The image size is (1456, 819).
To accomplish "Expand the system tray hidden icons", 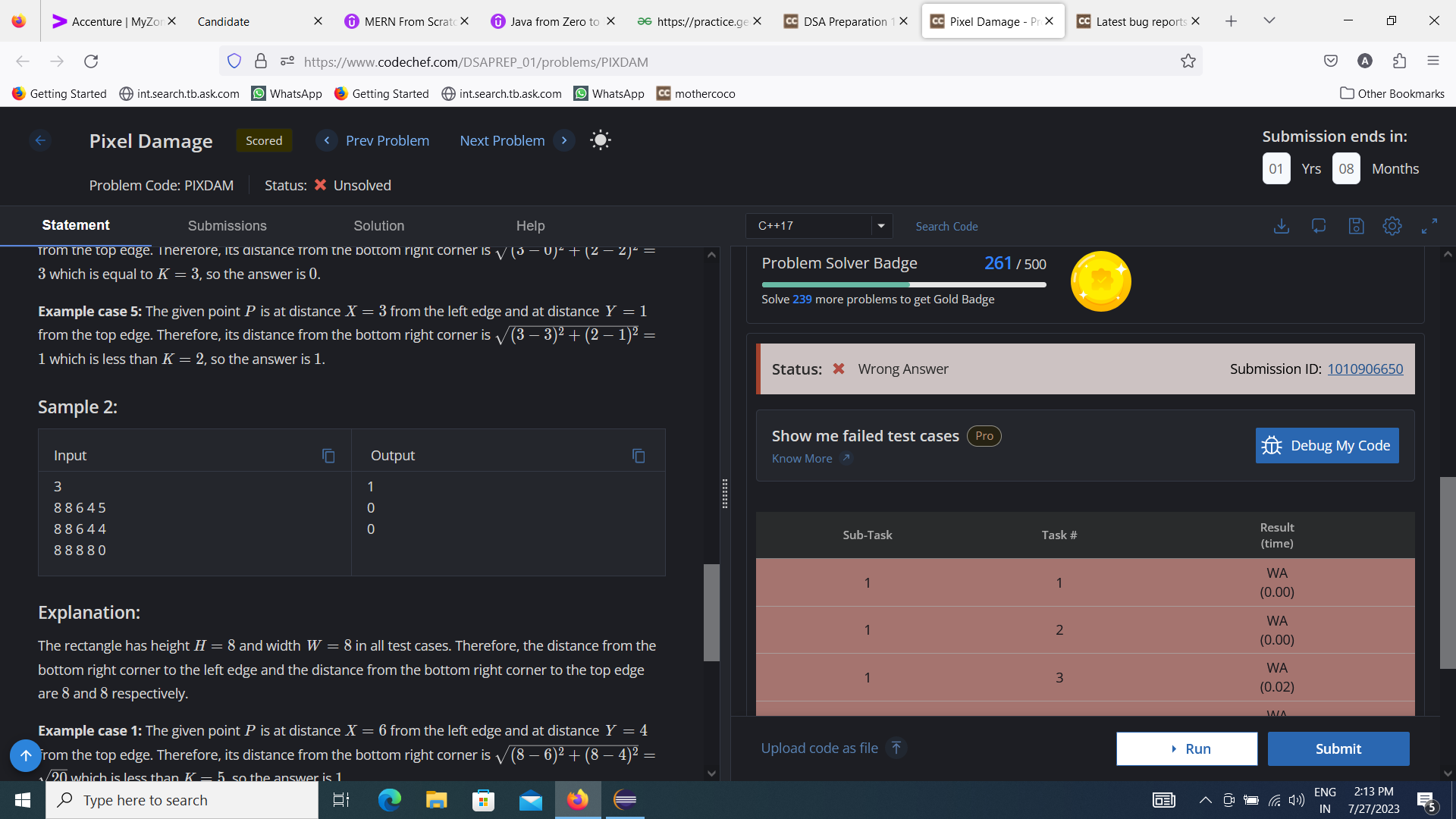I will coord(1204,800).
